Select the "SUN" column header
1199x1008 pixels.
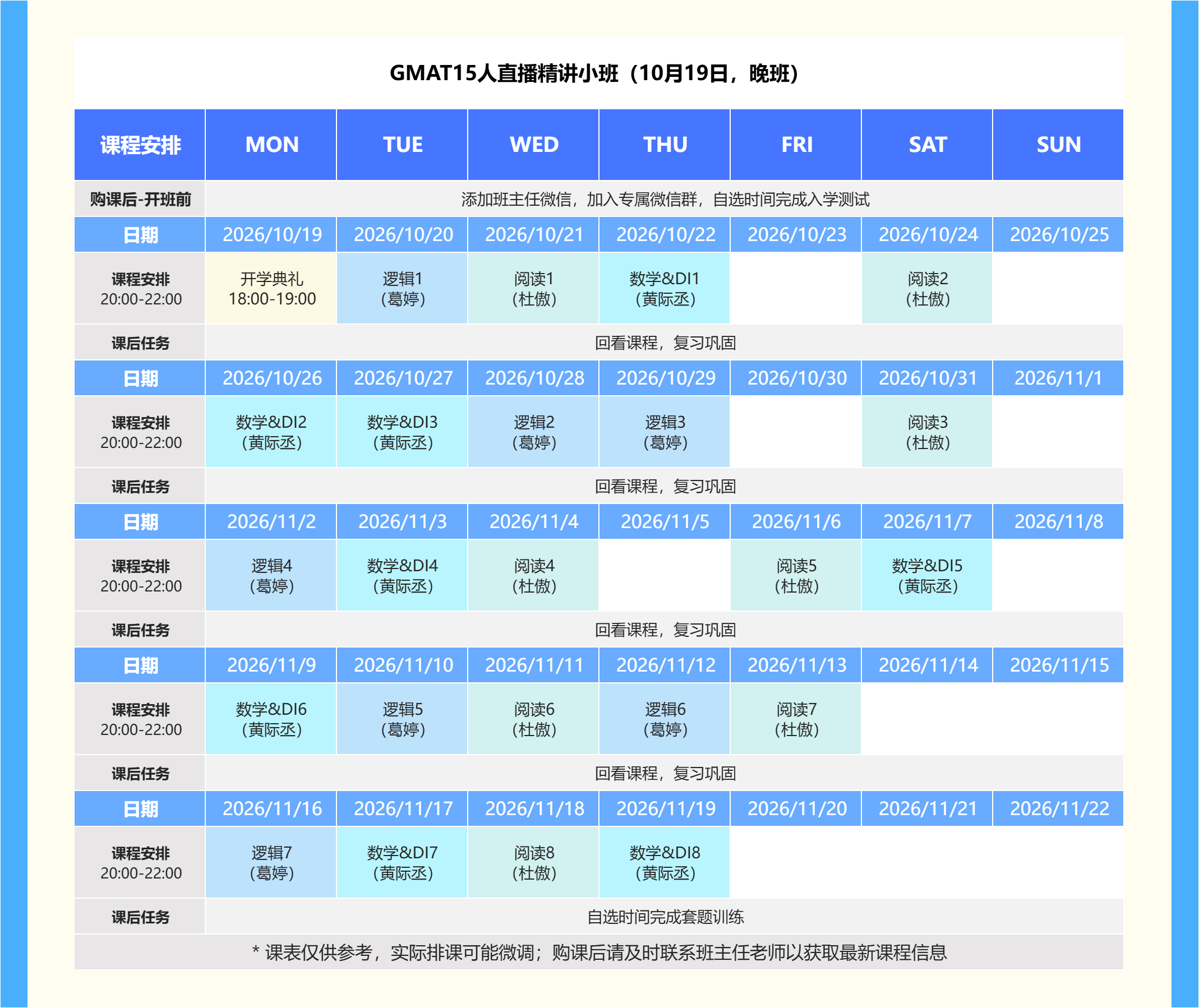click(1058, 145)
